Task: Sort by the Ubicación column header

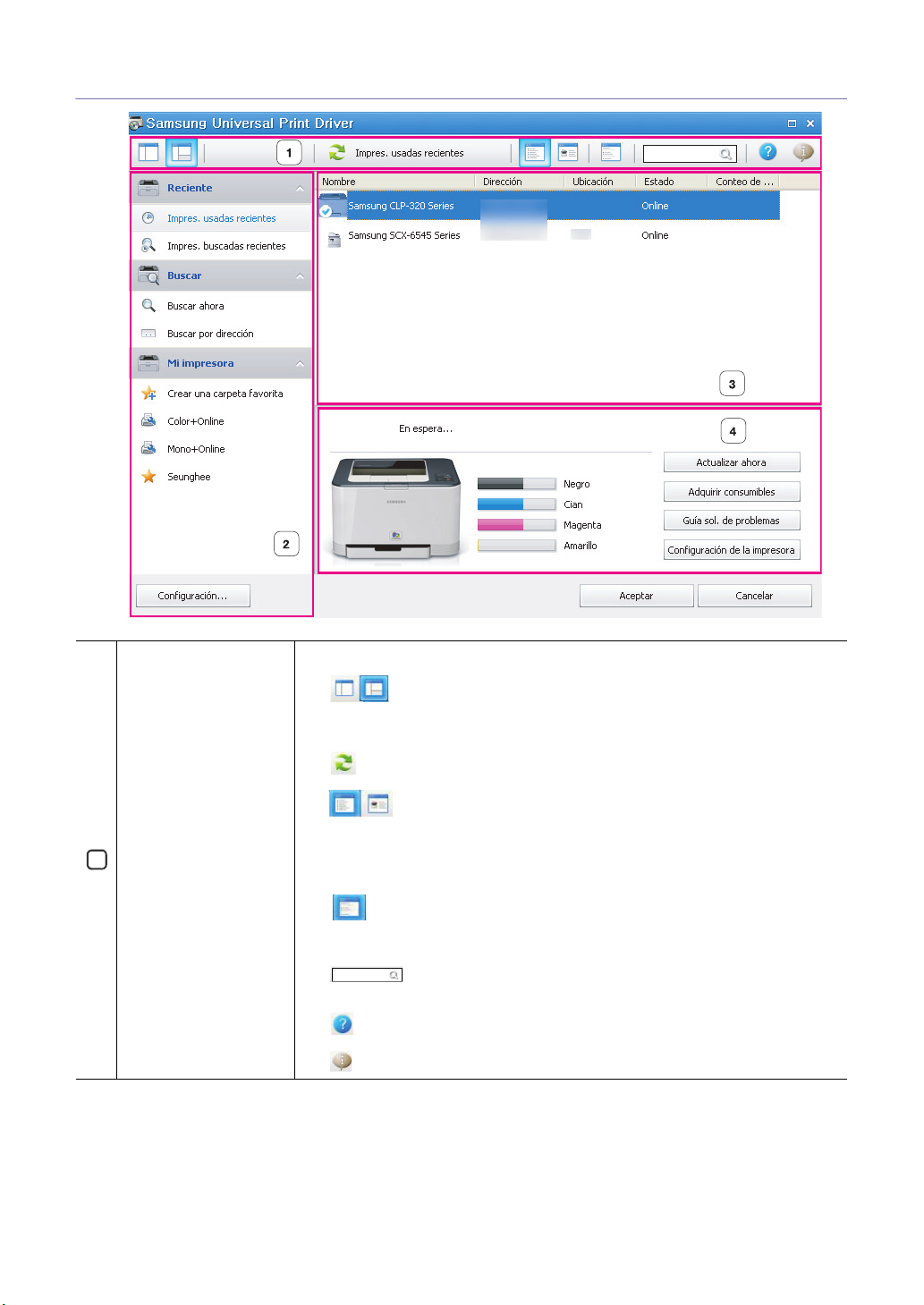Action: click(x=600, y=182)
